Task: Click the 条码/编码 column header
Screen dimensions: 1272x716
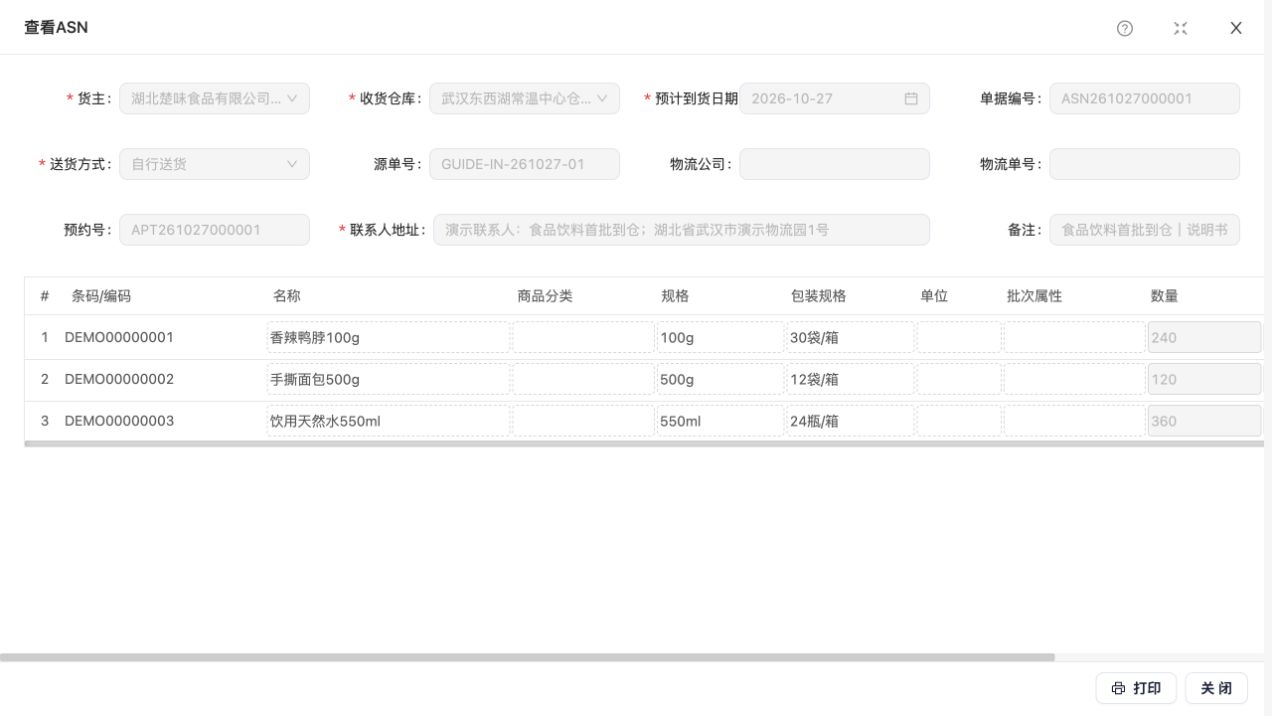Action: 101,296
